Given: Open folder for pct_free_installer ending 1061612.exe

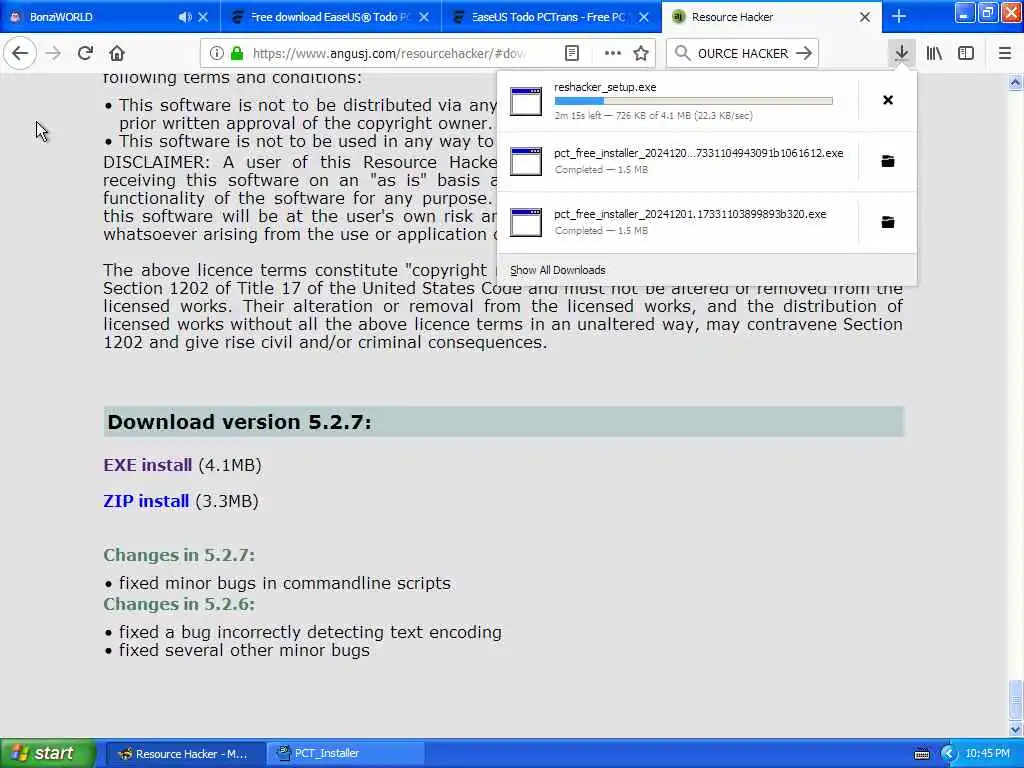Looking at the screenshot, I should [x=888, y=161].
